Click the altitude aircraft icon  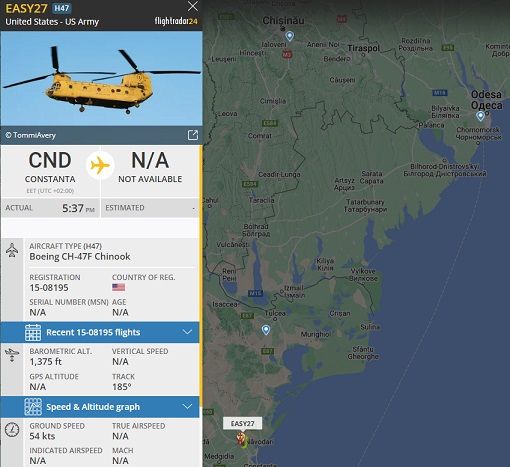tap(12, 355)
